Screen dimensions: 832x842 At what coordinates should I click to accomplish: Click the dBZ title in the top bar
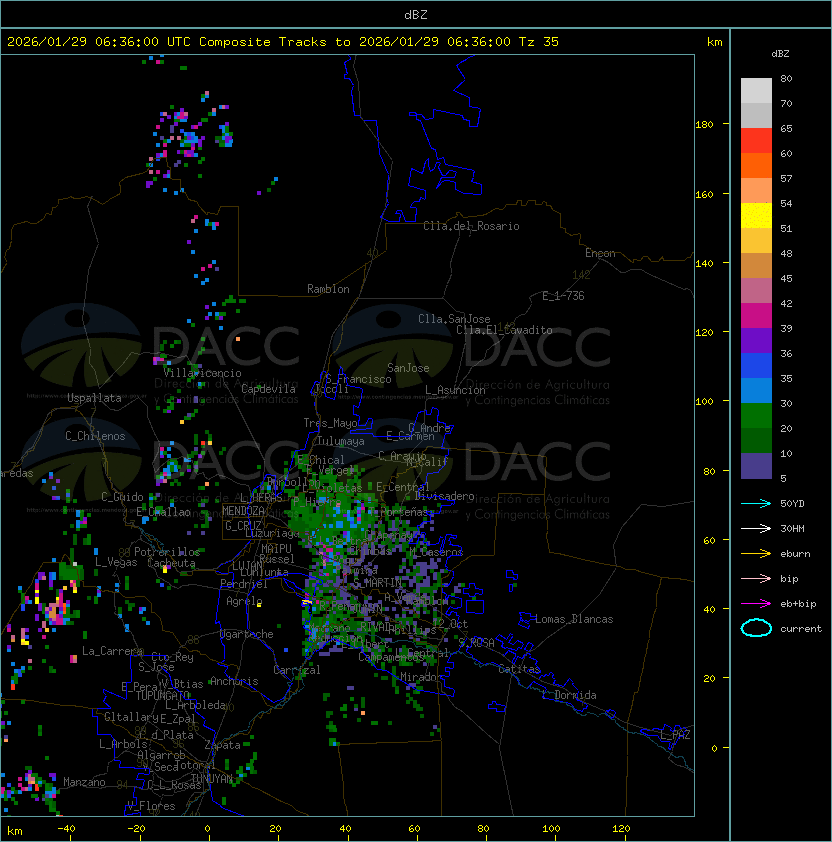416,15
